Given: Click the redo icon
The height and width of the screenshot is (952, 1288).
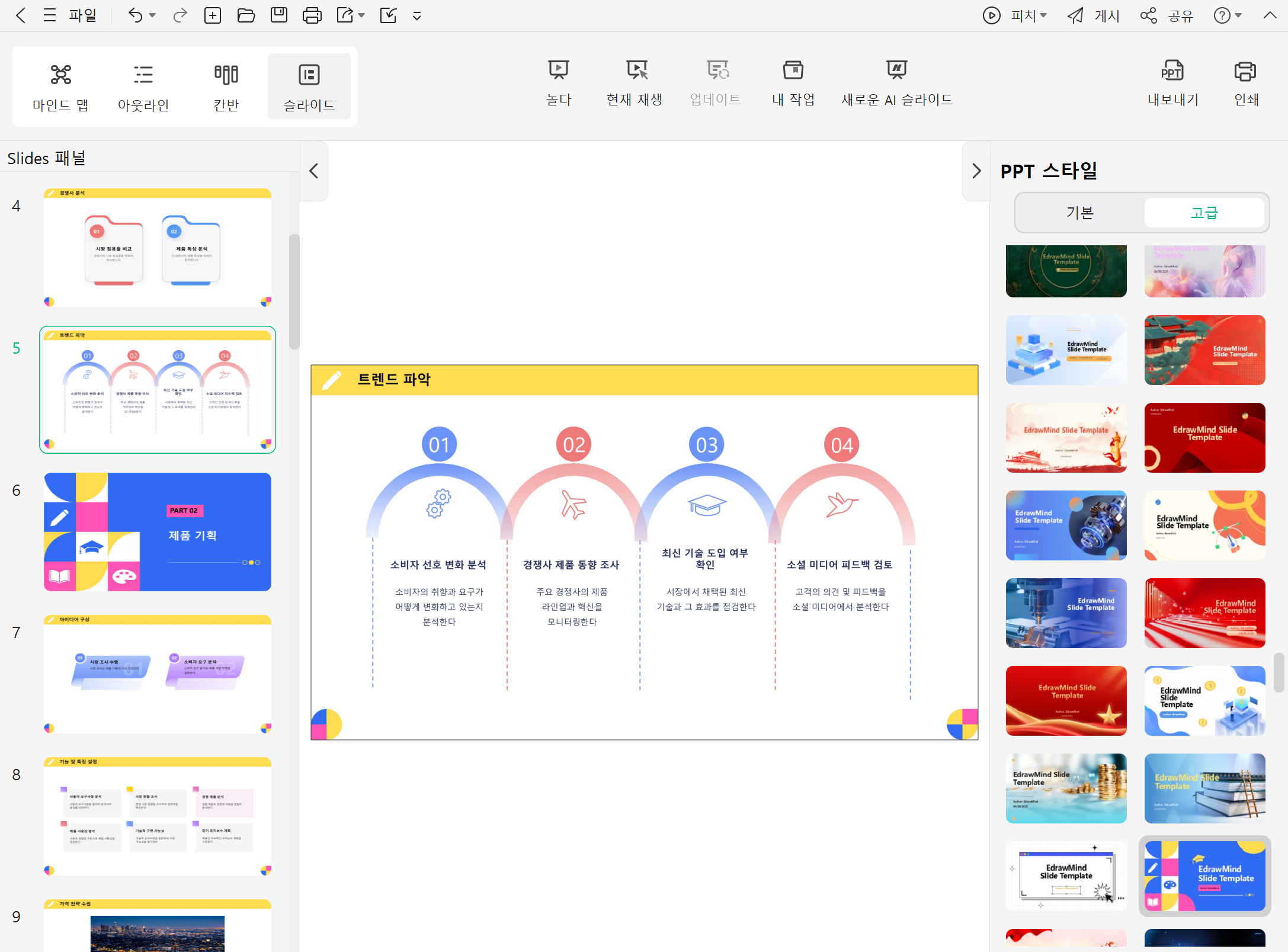Looking at the screenshot, I should click(x=180, y=15).
